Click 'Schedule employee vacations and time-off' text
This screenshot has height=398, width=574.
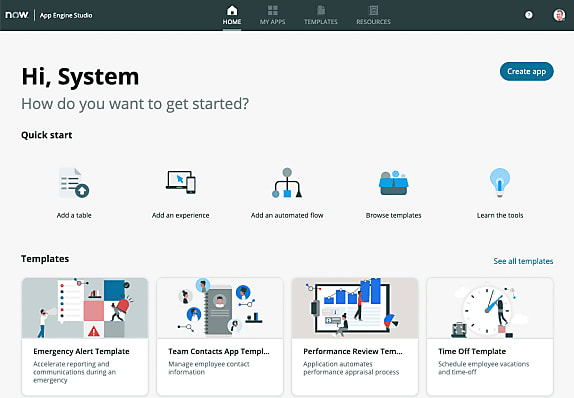click(x=484, y=368)
